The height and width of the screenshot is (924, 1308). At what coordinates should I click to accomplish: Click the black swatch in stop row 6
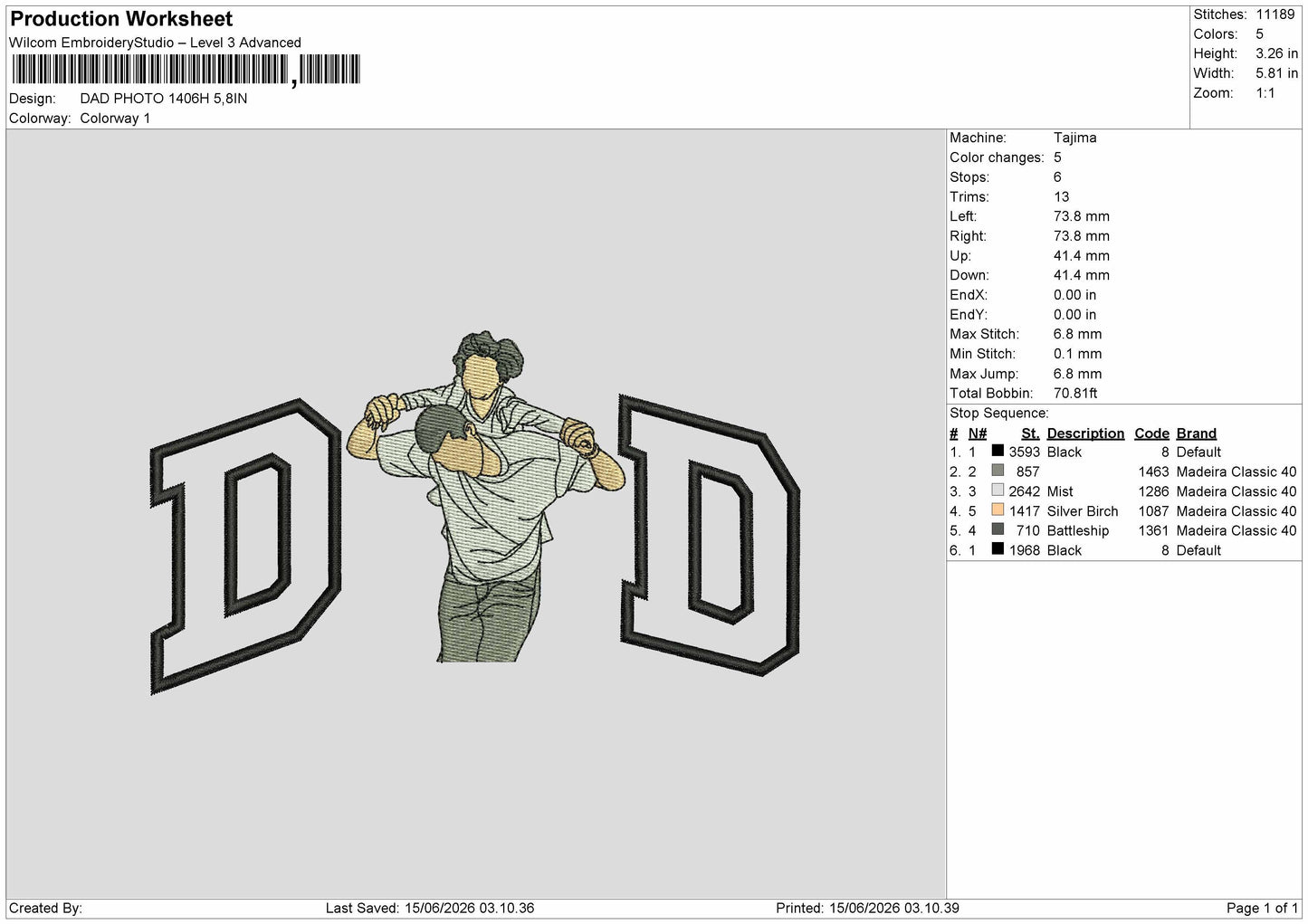(x=998, y=549)
